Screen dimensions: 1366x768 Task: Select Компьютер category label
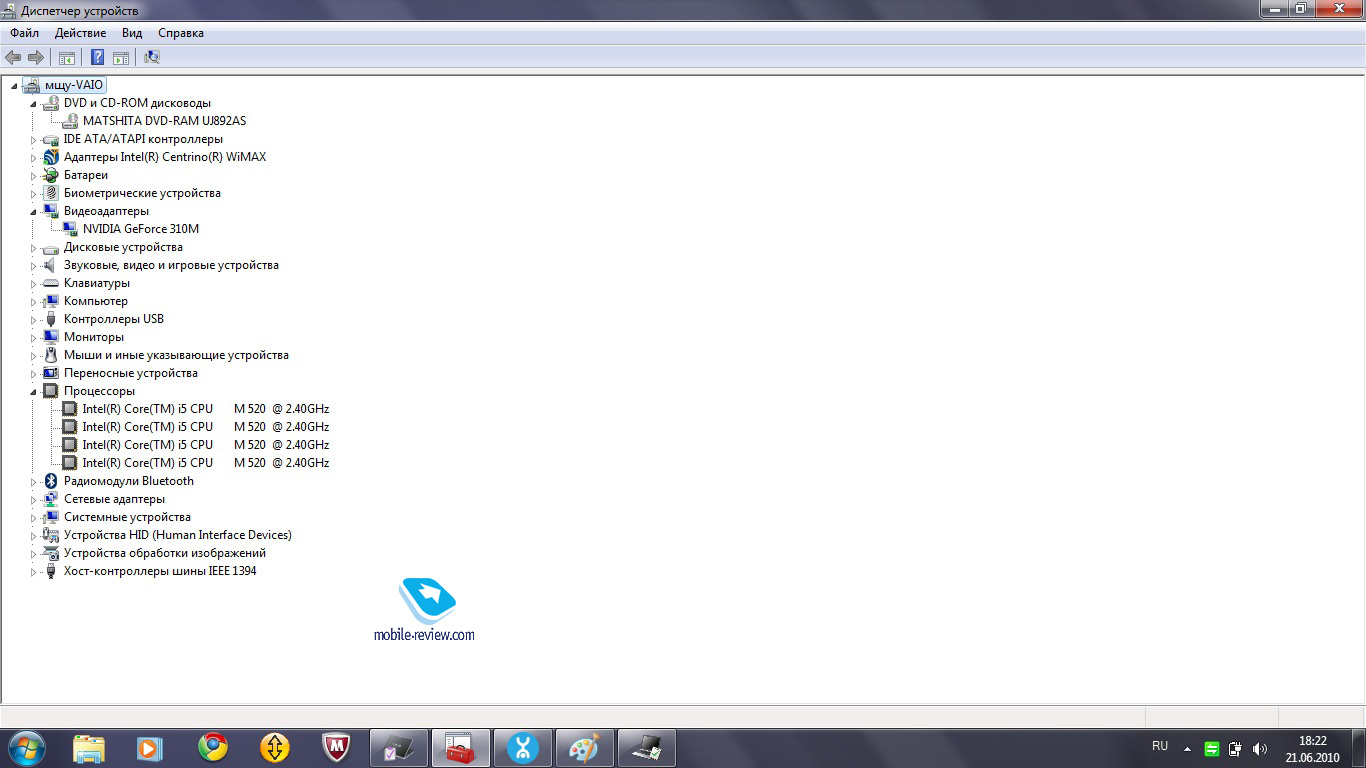tap(96, 301)
